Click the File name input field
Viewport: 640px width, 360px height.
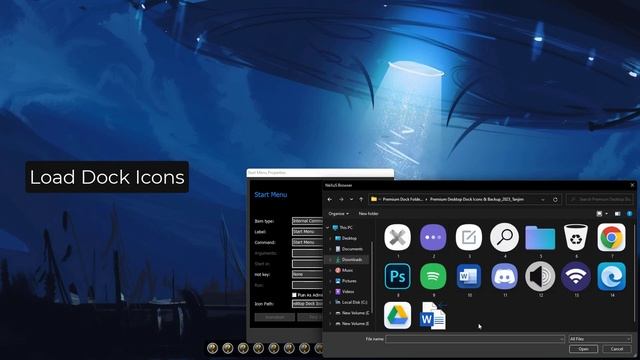pyautogui.click(x=475, y=339)
